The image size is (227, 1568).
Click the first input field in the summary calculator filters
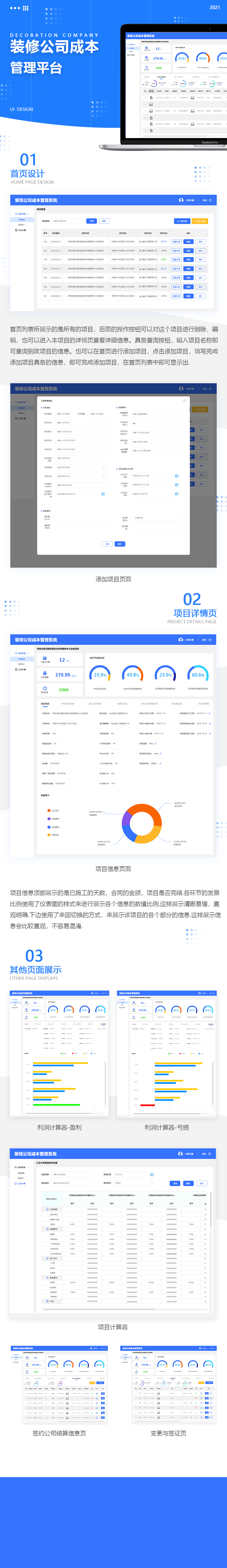pos(71,1174)
